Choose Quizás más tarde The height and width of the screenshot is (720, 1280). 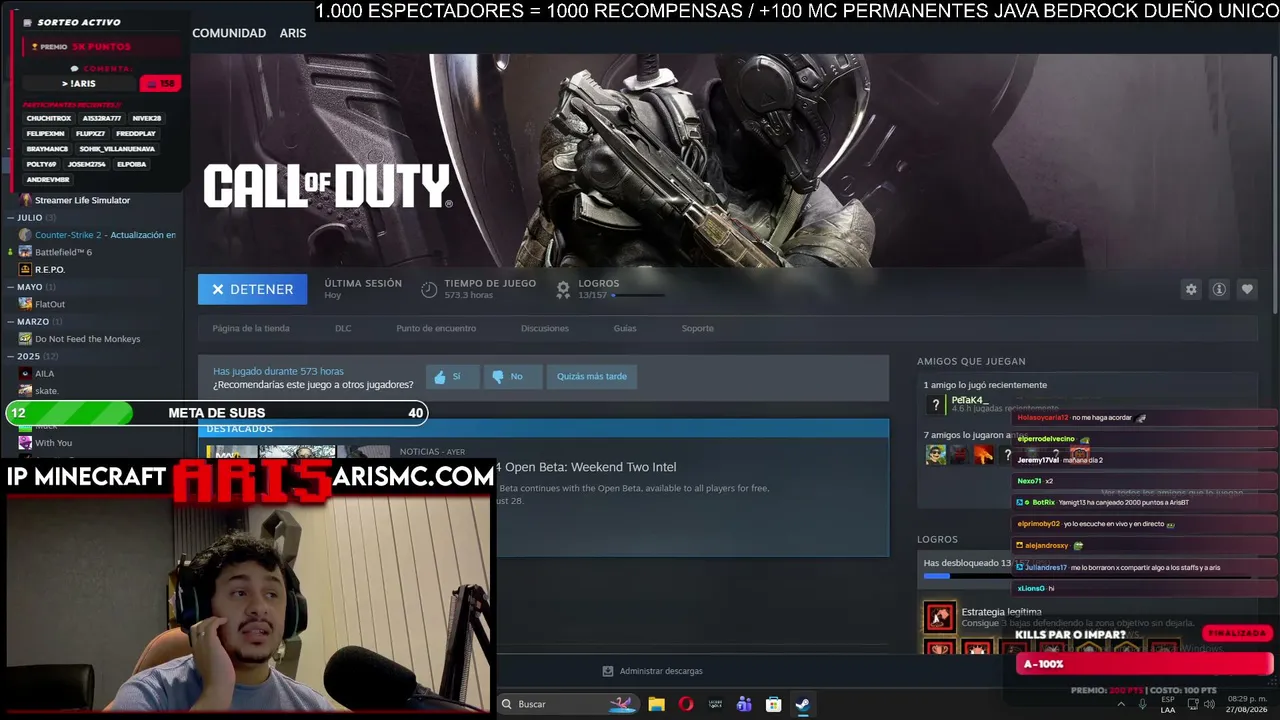pyautogui.click(x=592, y=376)
